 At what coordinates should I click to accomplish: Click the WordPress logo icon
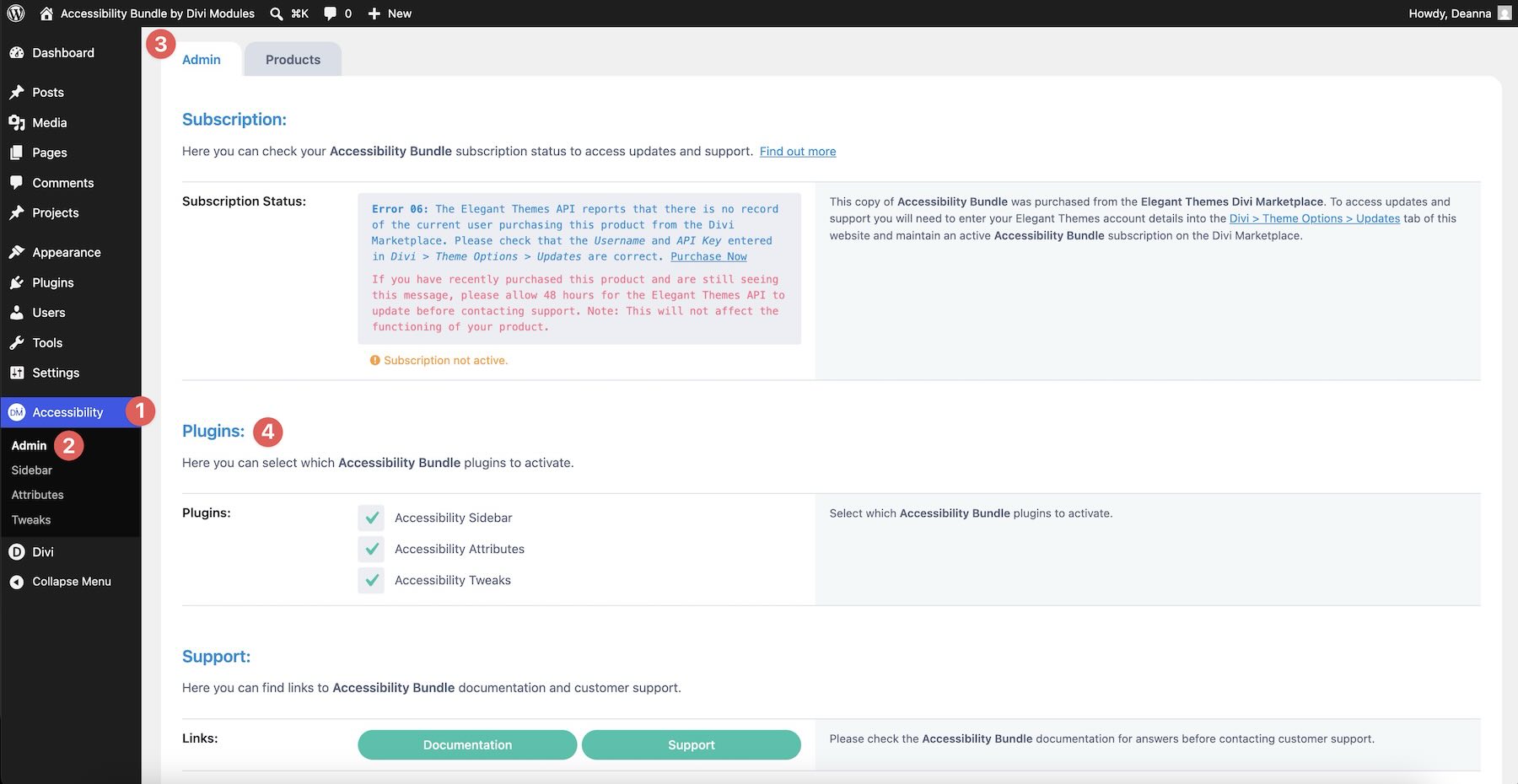(x=16, y=13)
